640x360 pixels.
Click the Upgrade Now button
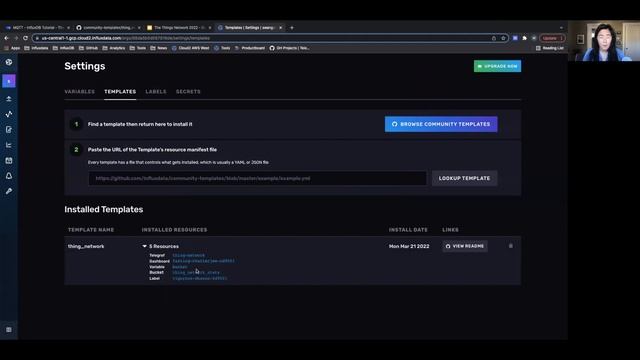coord(497,66)
